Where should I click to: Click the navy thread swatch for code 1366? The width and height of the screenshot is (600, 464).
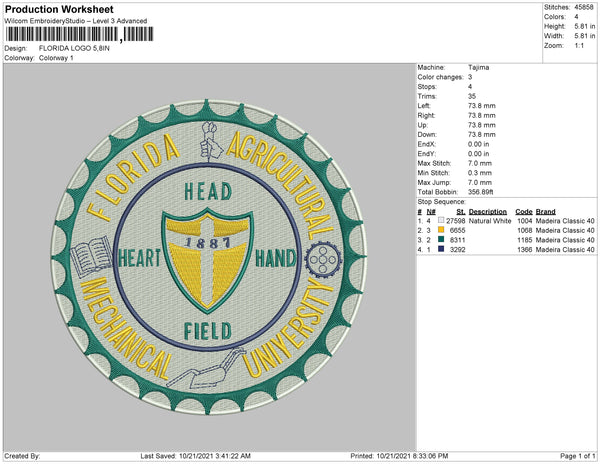coord(441,249)
